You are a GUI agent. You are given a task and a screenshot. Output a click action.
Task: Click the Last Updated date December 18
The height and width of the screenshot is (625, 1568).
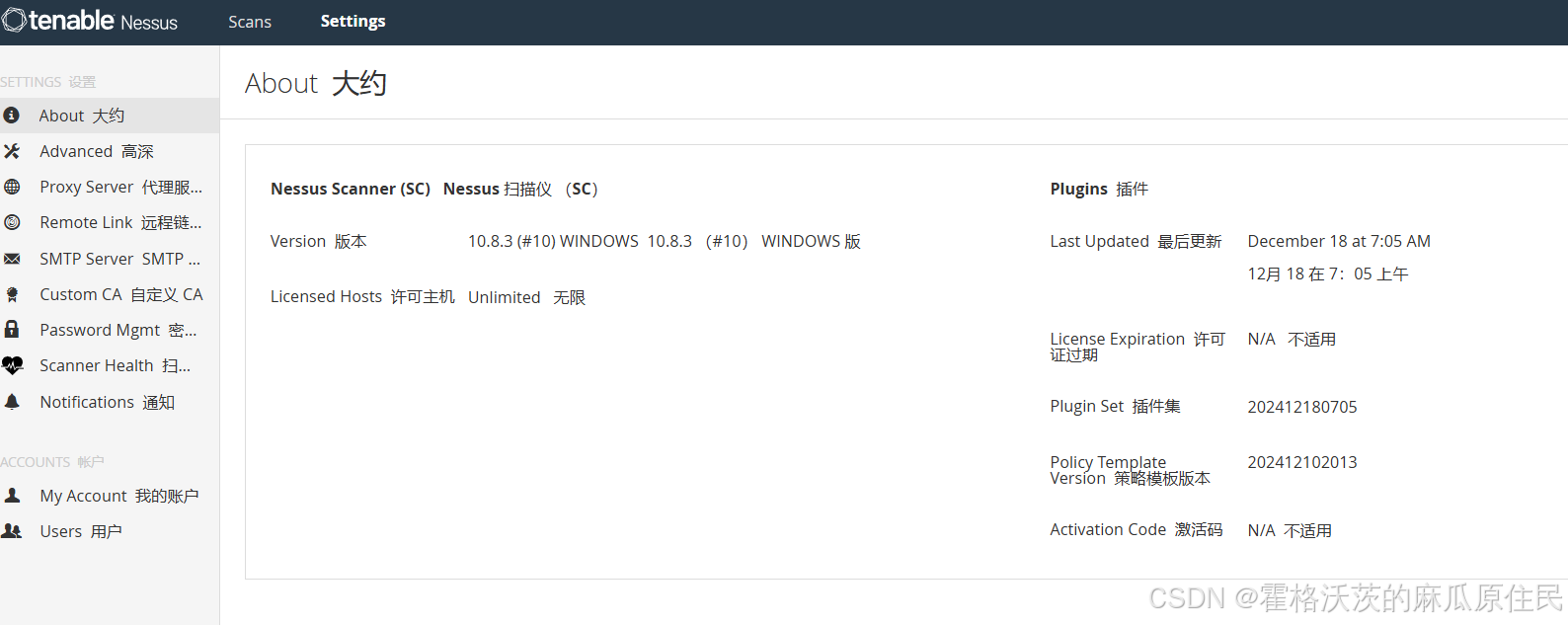(1339, 241)
